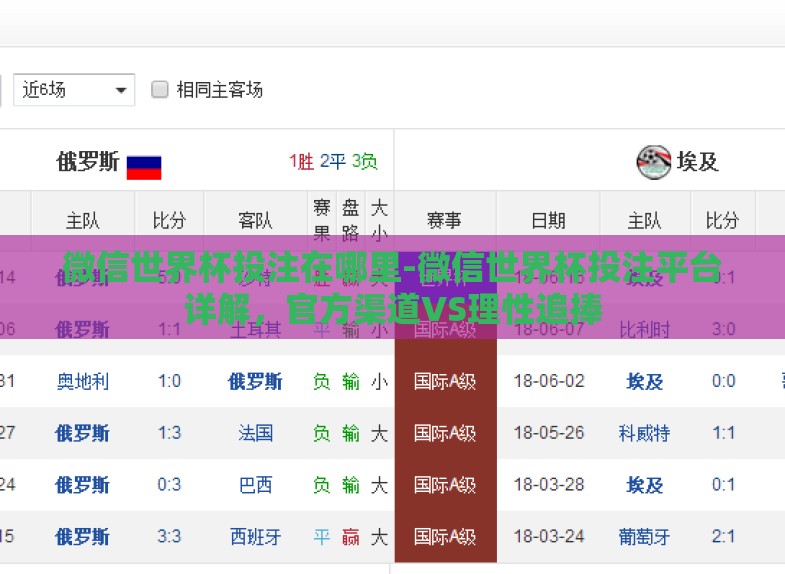Viewport: 785px width, 574px height.
Task: Click the 负 result in 奥地利 row
Action: coord(321,381)
